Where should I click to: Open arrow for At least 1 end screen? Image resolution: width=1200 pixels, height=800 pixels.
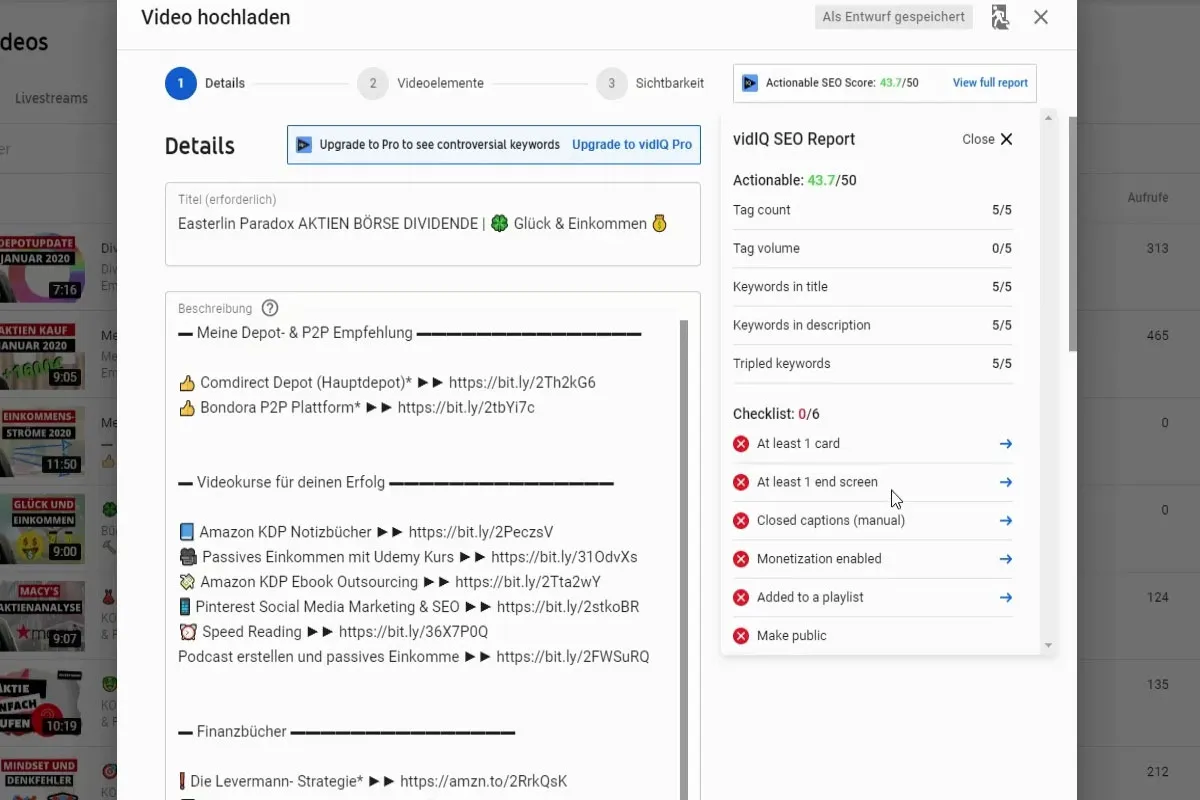[x=1006, y=482]
